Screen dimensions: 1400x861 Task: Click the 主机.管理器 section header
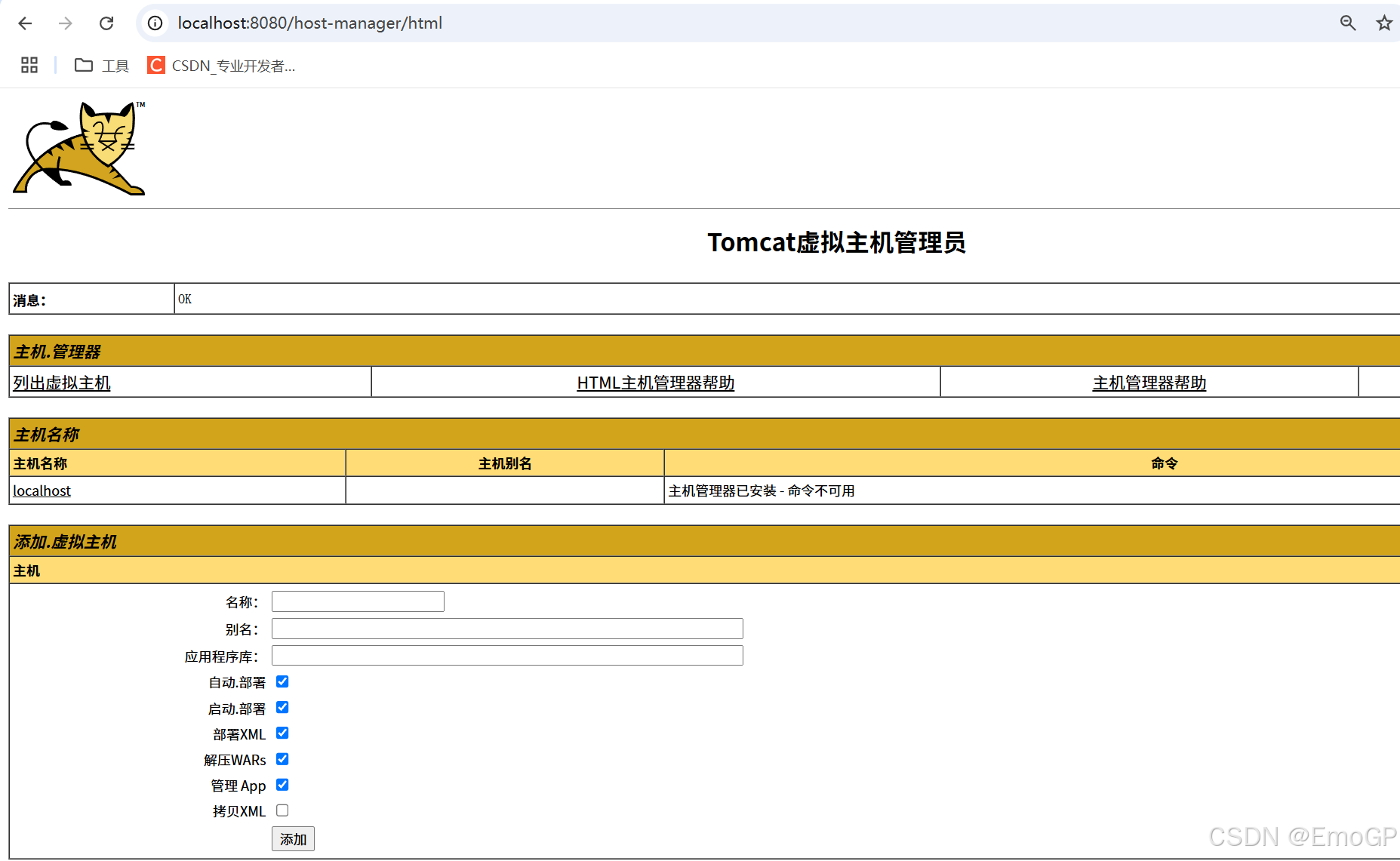click(57, 352)
